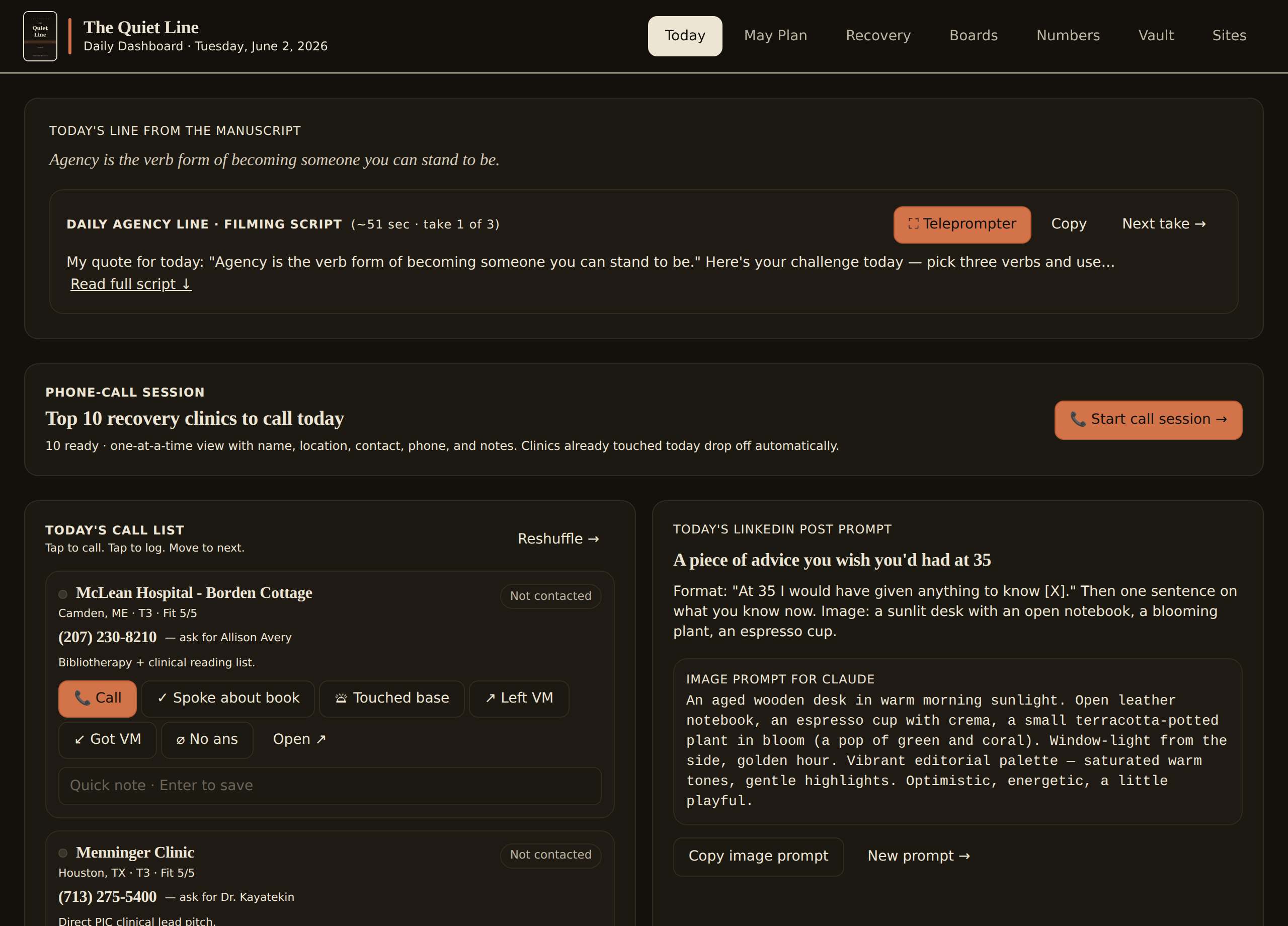Click Not contacted status badge for McLean Hospital
The height and width of the screenshot is (926, 1288).
(550, 596)
